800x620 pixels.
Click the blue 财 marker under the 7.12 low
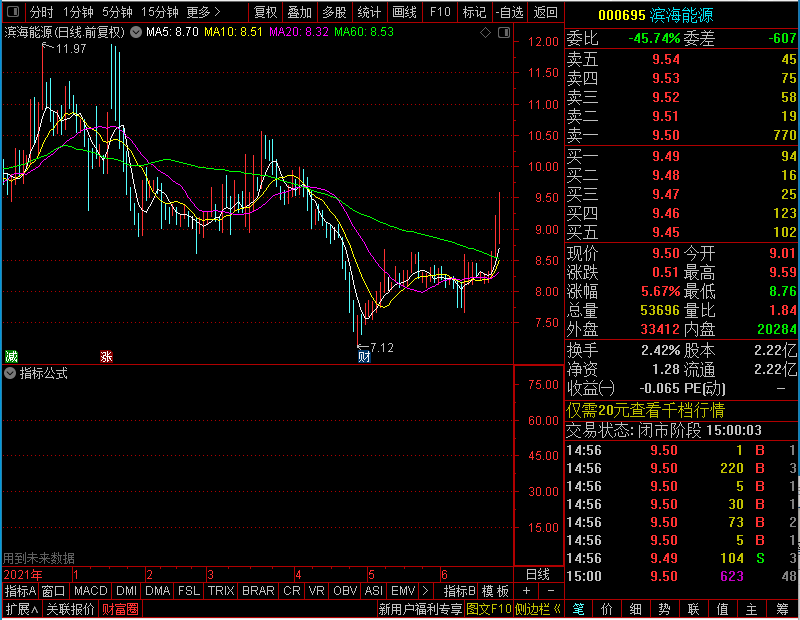pos(364,356)
